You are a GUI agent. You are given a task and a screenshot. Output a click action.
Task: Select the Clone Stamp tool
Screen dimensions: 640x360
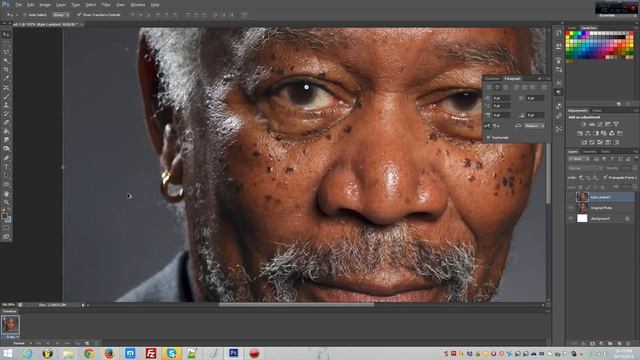[x=7, y=105]
